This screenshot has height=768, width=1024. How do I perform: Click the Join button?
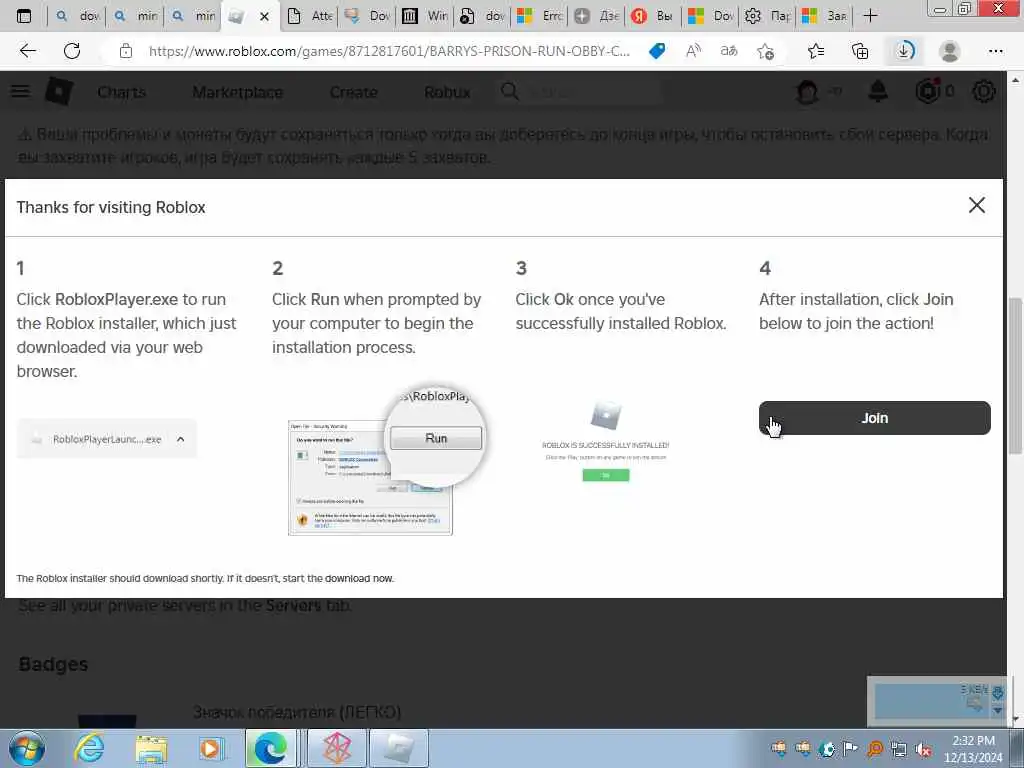click(x=874, y=418)
